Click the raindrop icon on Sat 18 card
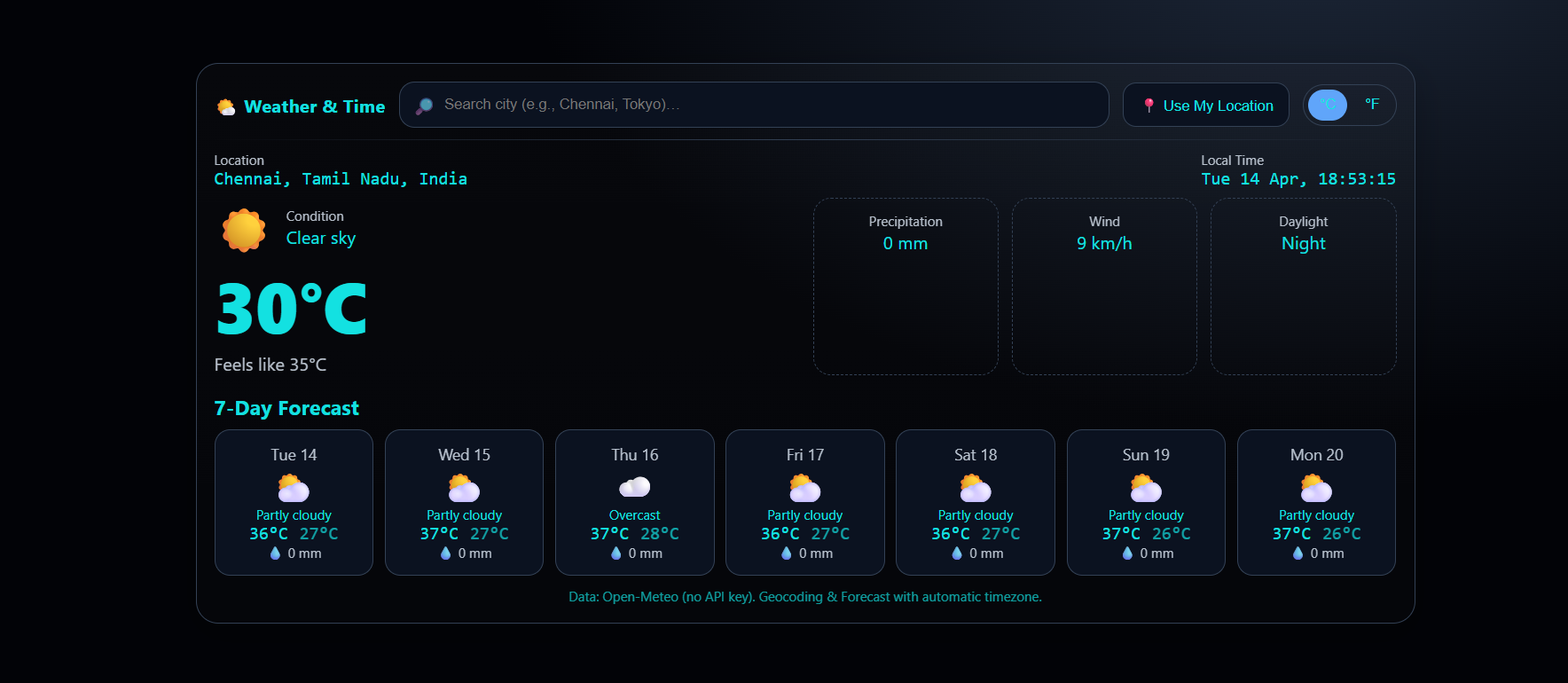This screenshot has height=683, width=1568. (x=957, y=553)
